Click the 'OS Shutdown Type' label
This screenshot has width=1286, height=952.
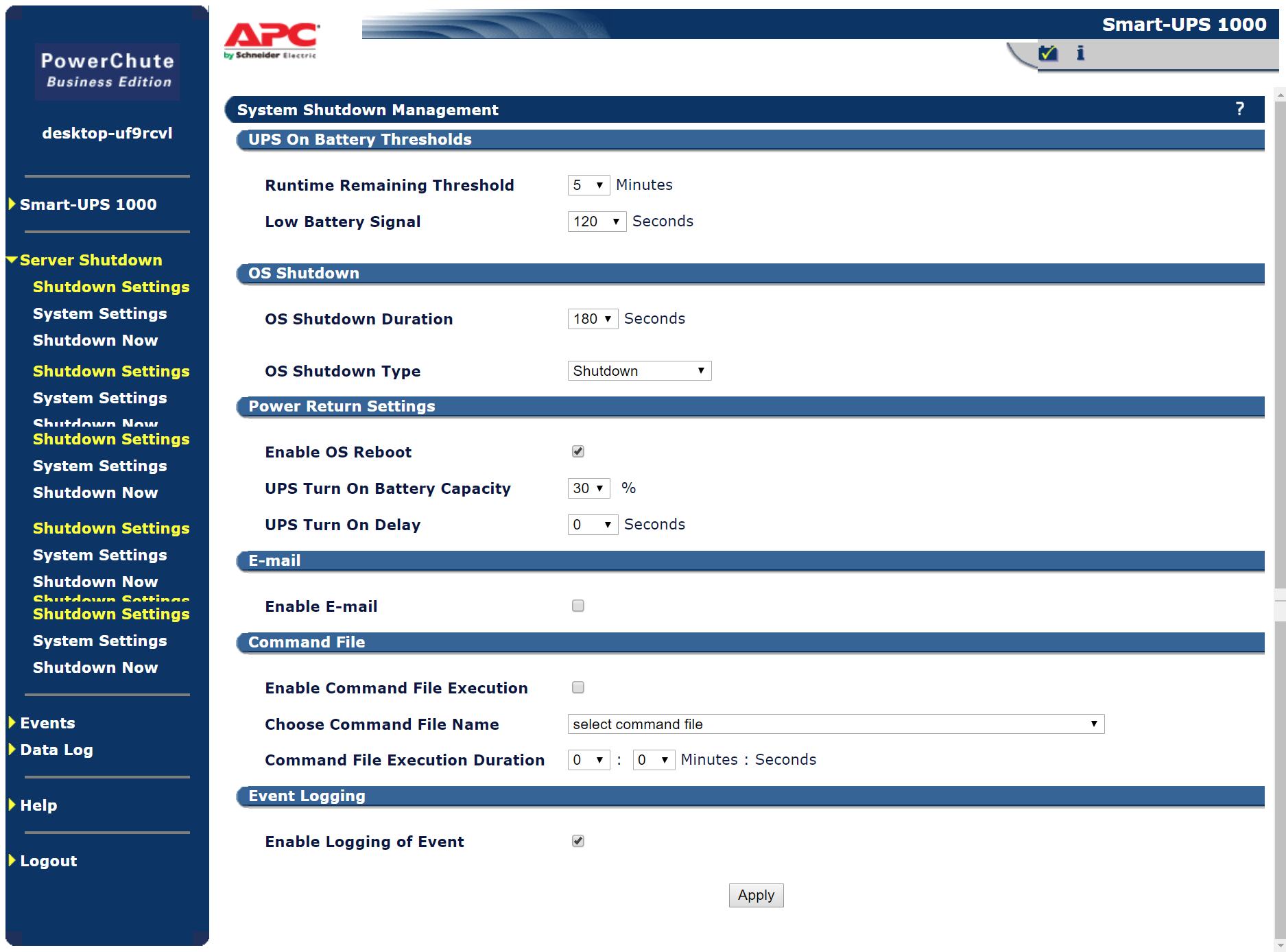point(343,371)
